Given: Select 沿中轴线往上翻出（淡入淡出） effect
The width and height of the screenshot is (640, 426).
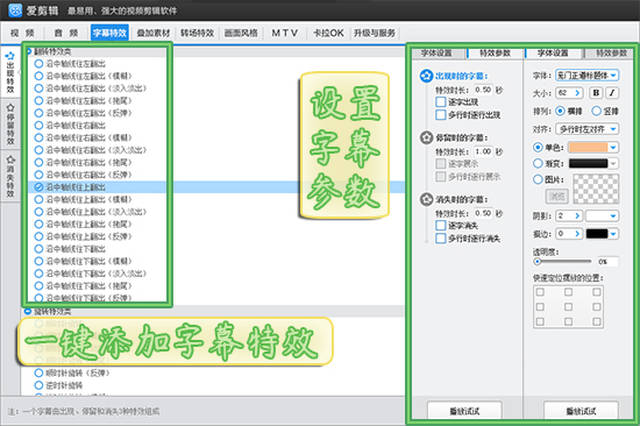Looking at the screenshot, I should [90, 212].
